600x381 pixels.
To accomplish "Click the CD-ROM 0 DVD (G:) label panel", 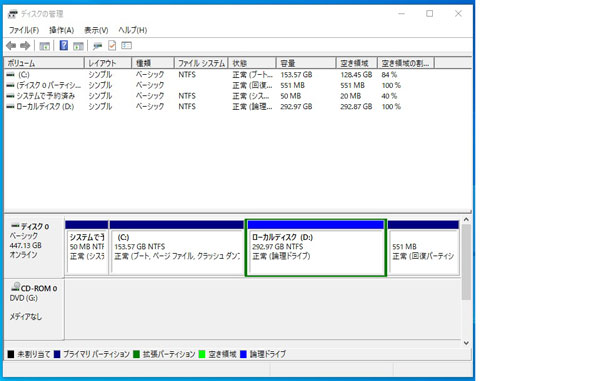I will click(34, 309).
